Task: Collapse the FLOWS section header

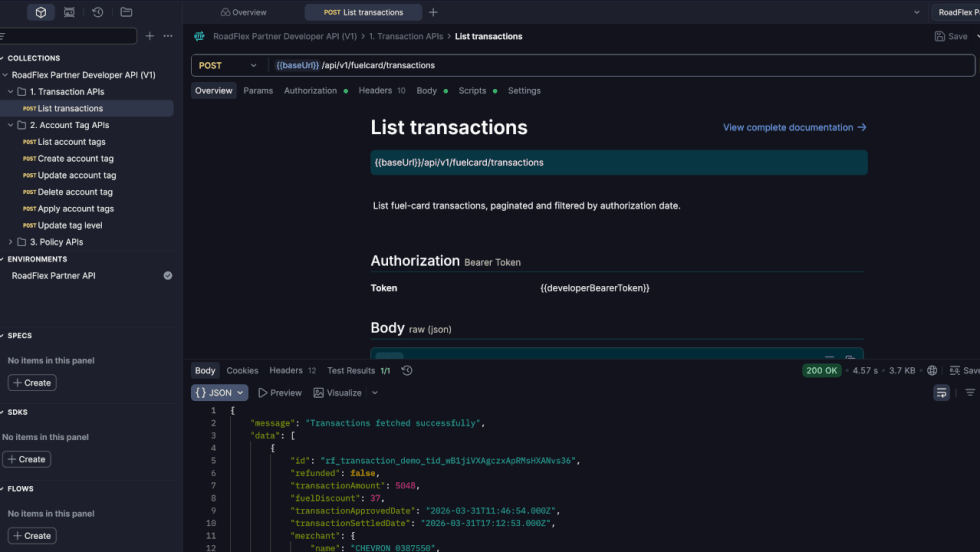Action: coord(20,489)
